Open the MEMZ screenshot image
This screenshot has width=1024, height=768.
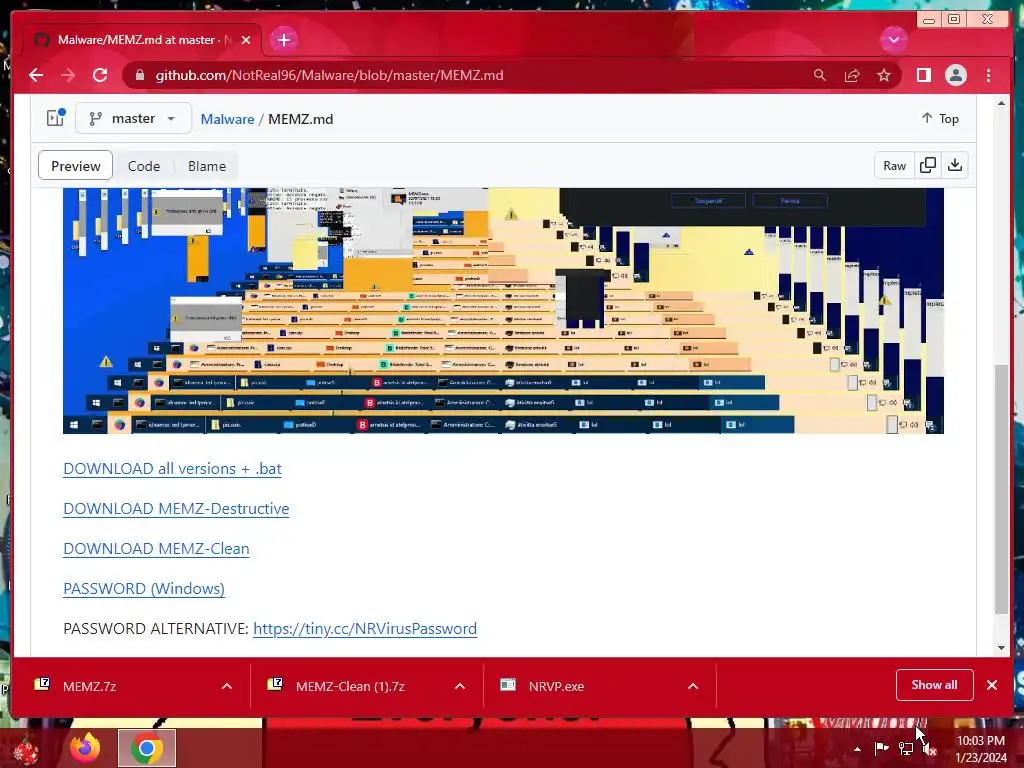(x=503, y=311)
